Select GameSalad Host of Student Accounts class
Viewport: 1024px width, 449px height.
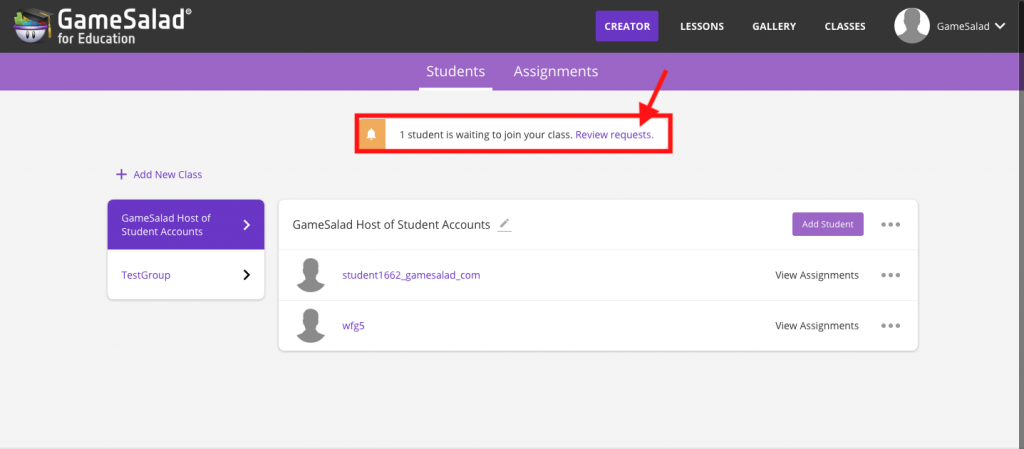[186, 224]
